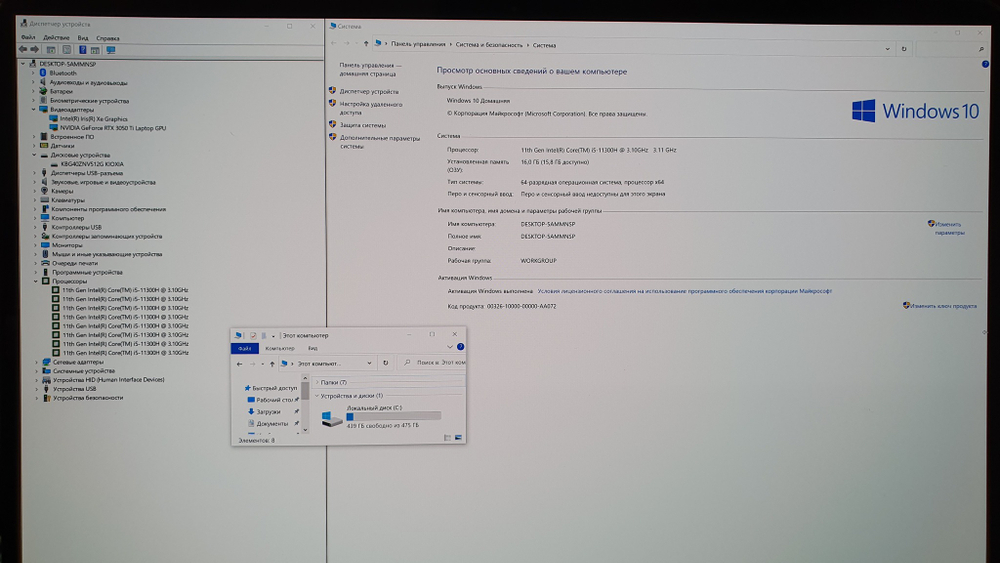This screenshot has height=563, width=1000.
Task: Click Explorer sidebar scrollbar down arrow
Action: pyautogui.click(x=305, y=430)
